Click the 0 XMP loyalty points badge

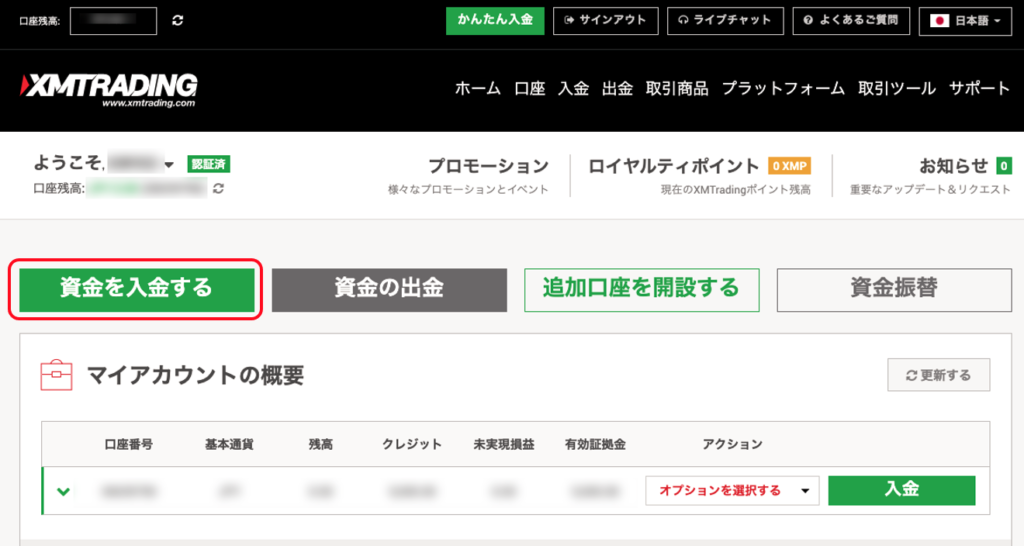click(x=789, y=166)
